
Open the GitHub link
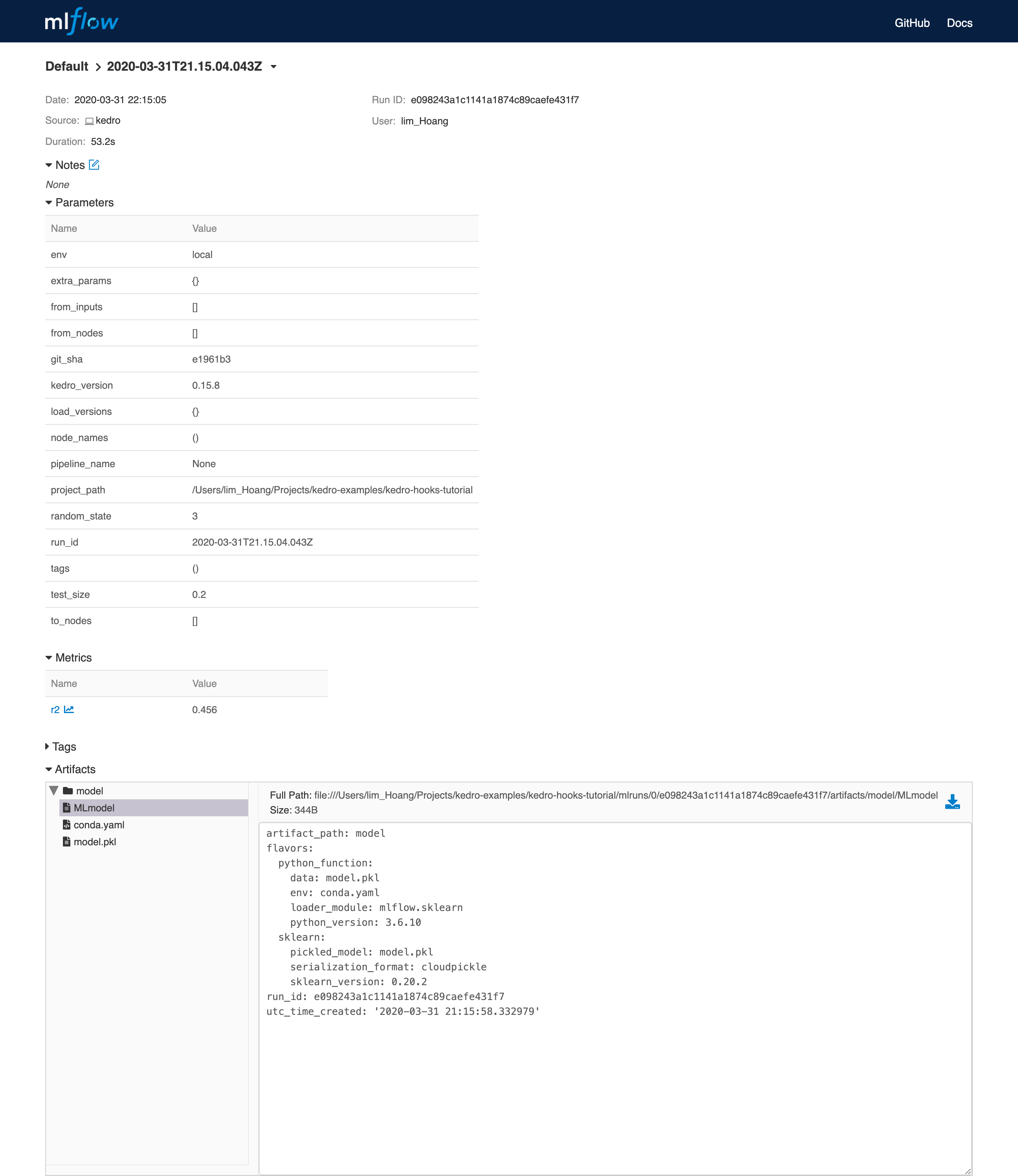[x=912, y=23]
